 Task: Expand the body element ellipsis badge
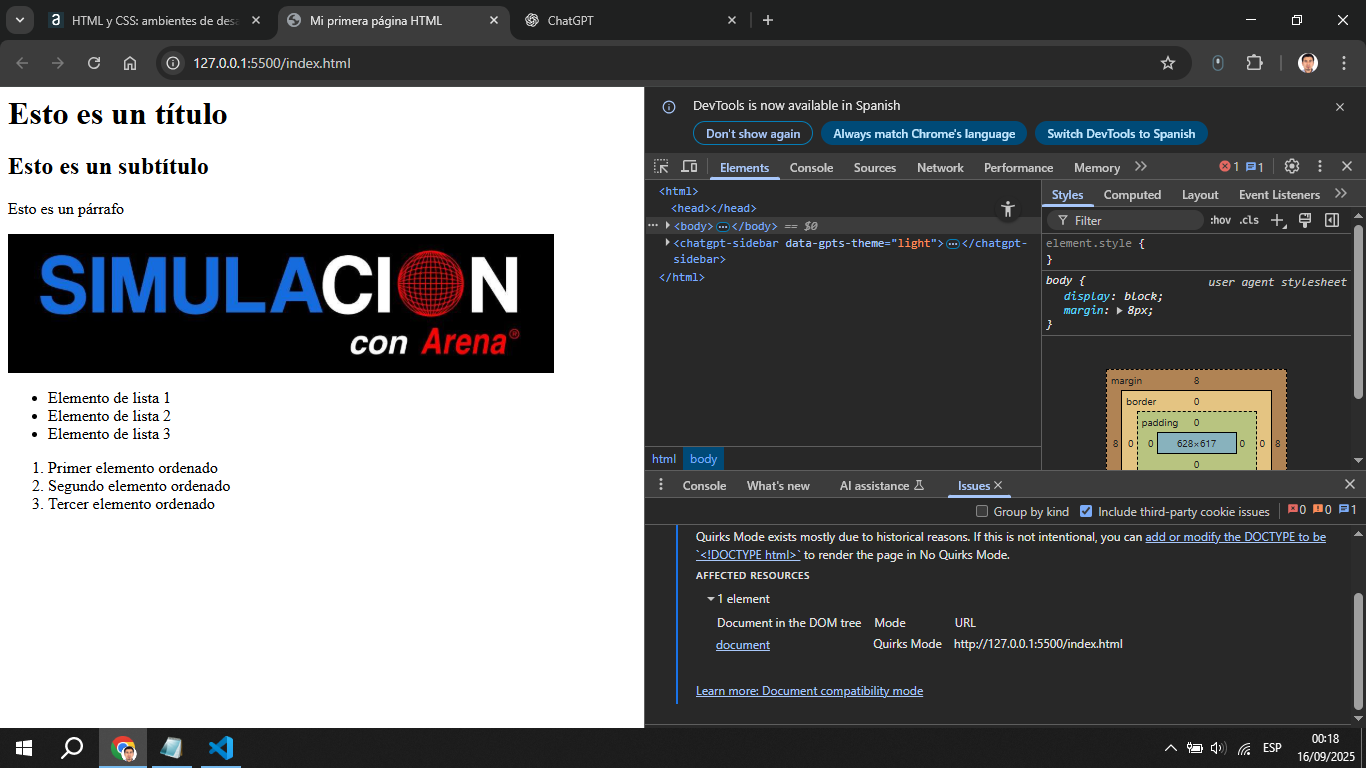[723, 226]
